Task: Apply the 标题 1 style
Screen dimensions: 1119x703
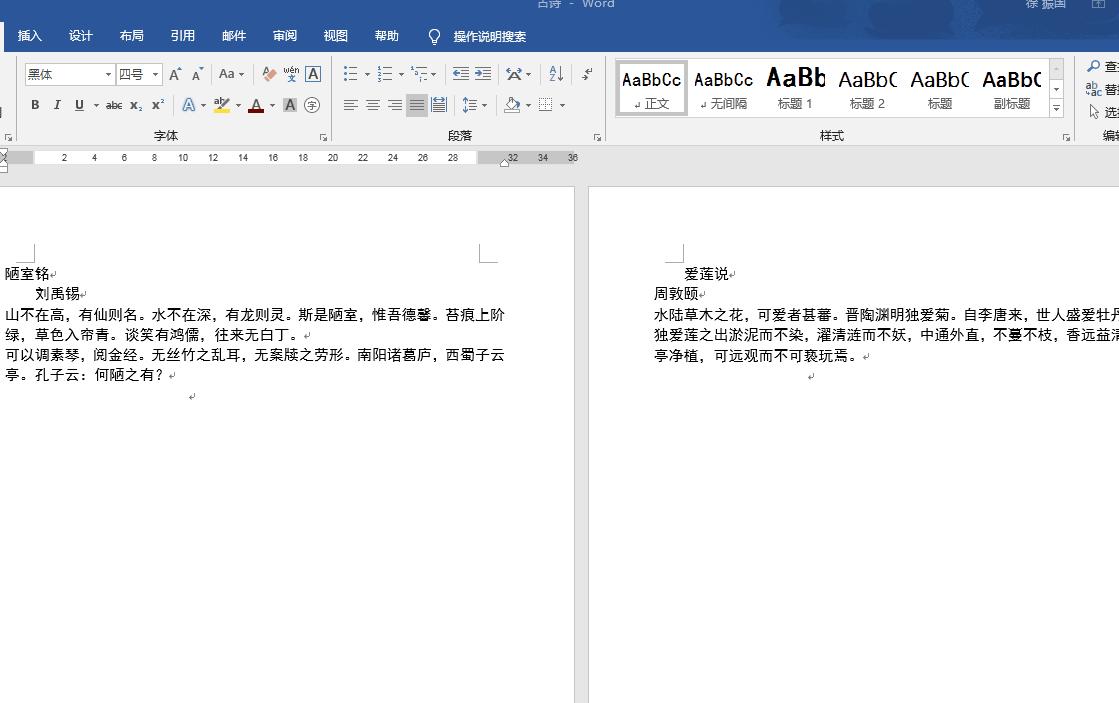Action: click(795, 88)
